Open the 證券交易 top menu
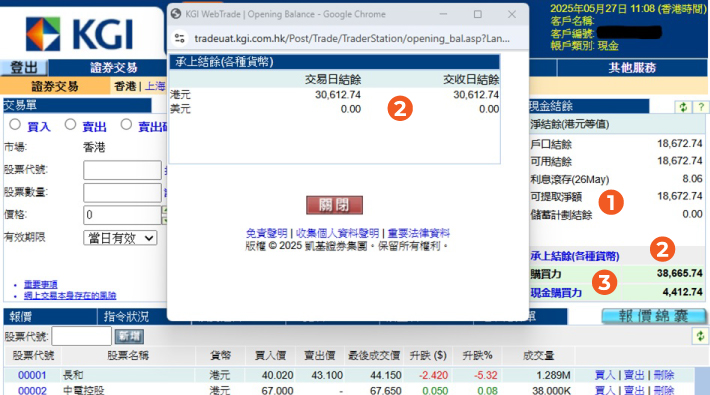 pyautogui.click(x=113, y=68)
